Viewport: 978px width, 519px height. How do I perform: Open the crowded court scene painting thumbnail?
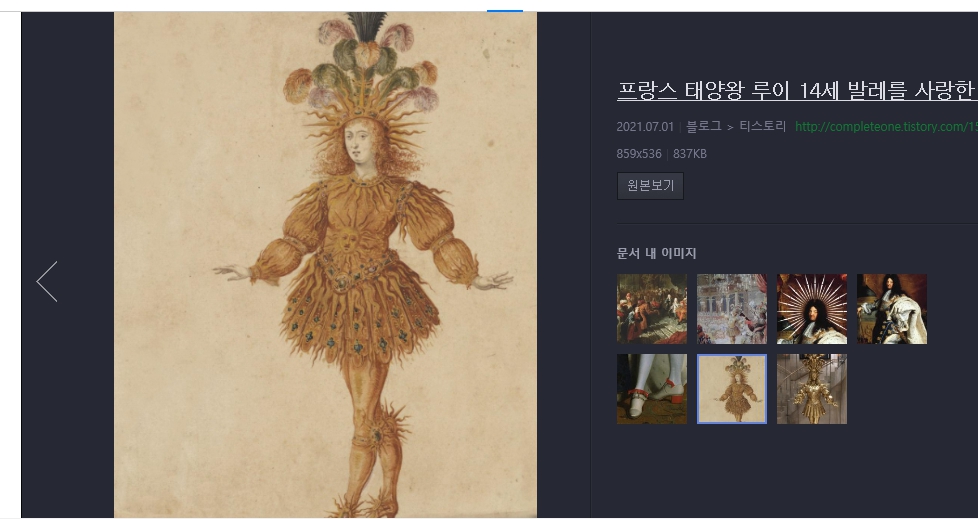652,309
